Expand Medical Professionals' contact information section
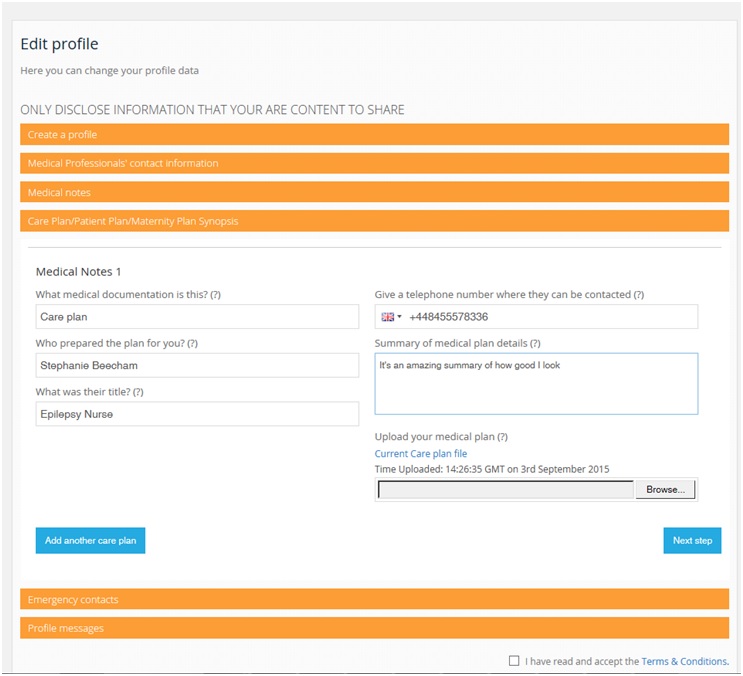 click(x=374, y=163)
